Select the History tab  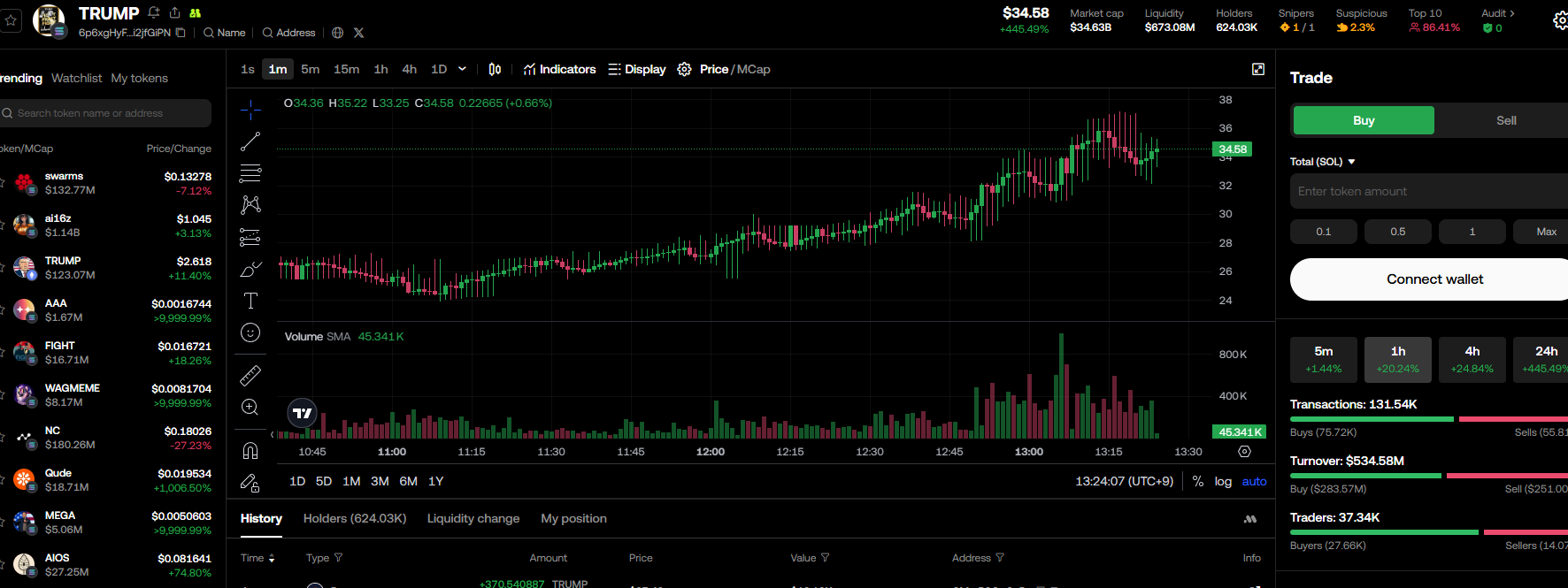pos(261,518)
